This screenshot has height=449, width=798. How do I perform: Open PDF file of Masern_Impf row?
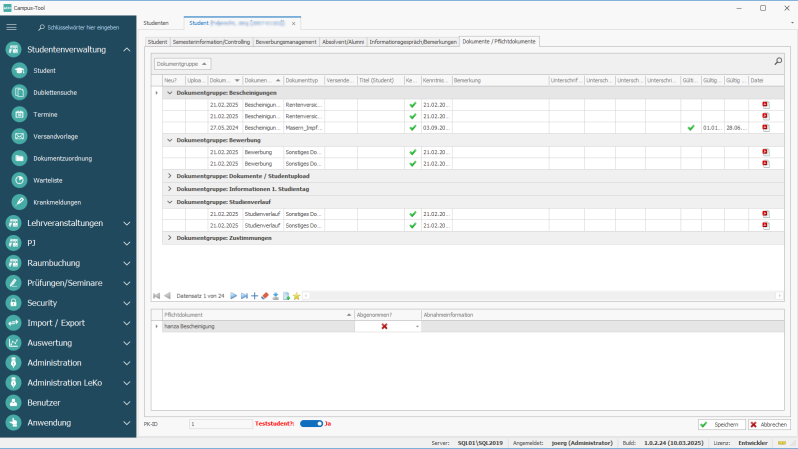pos(765,128)
